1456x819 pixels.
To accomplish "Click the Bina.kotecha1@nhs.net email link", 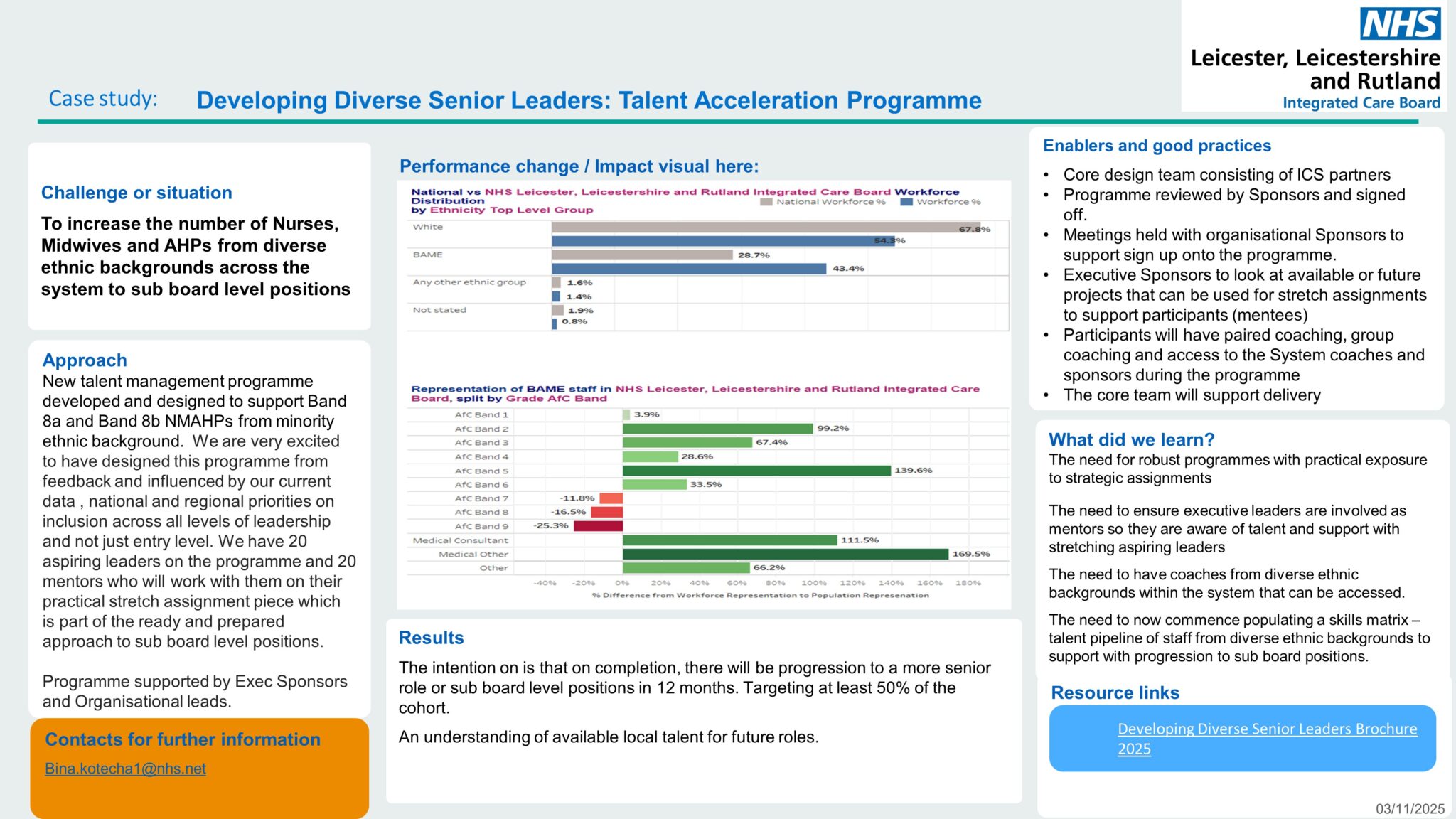I will (125, 769).
